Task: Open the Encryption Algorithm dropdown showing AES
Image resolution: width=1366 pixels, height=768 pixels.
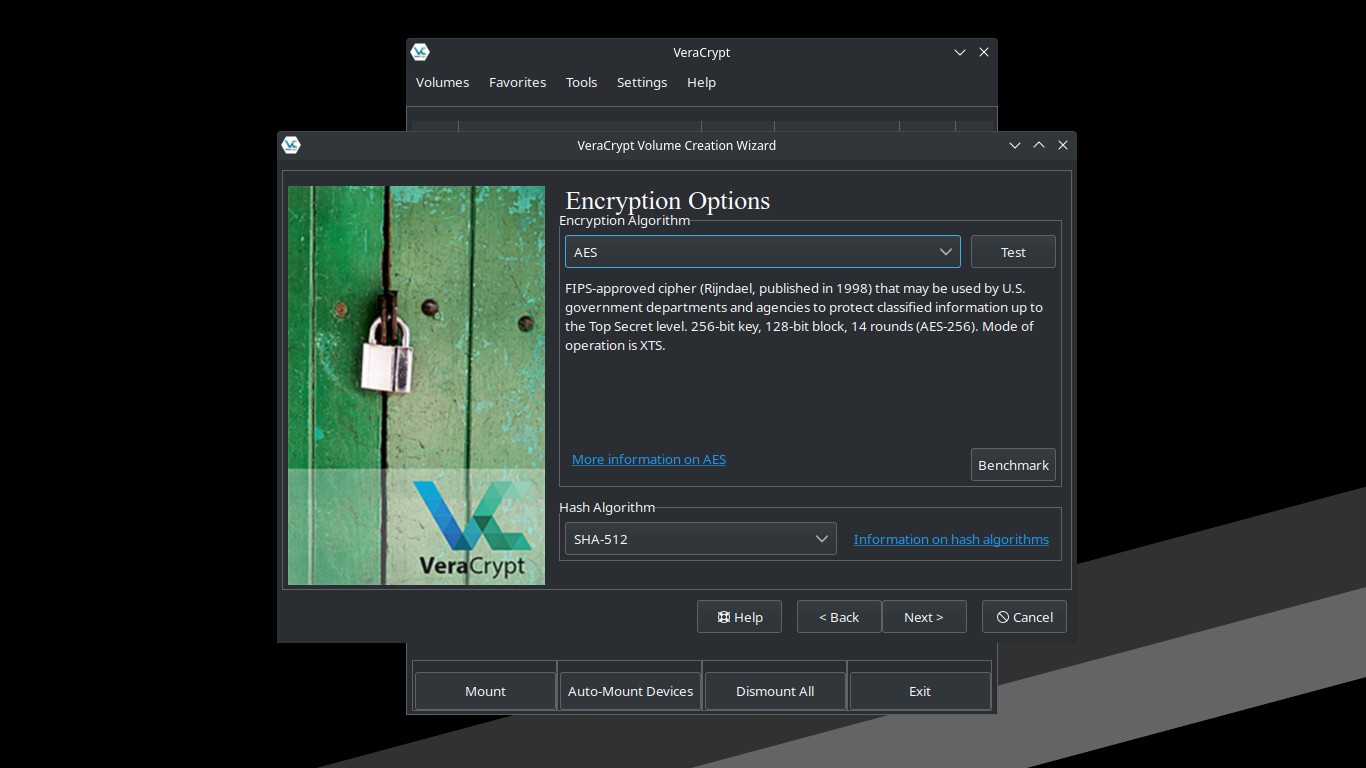Action: (762, 252)
